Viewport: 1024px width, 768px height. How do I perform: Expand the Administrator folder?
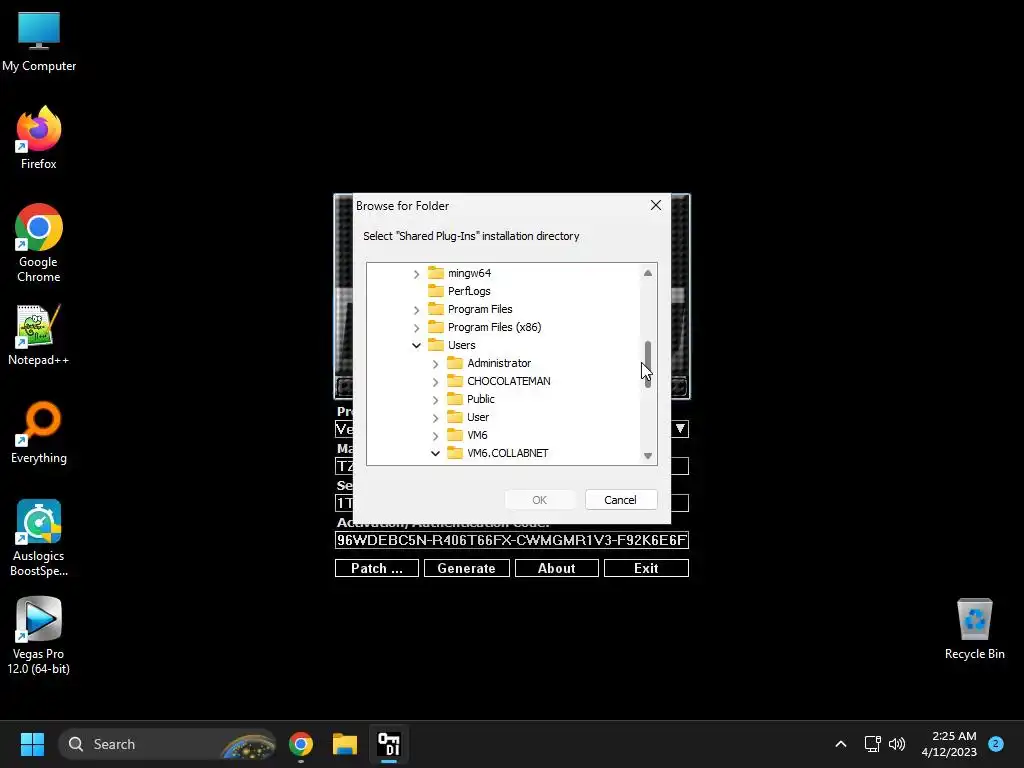pyautogui.click(x=435, y=364)
